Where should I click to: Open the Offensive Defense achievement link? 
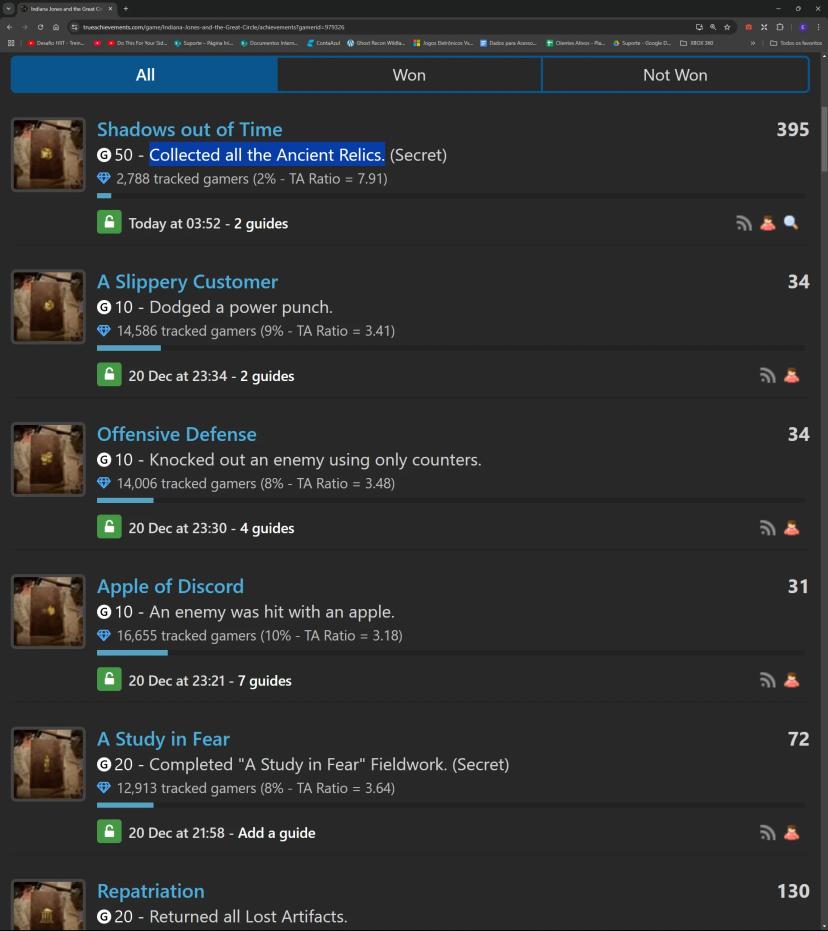click(176, 434)
